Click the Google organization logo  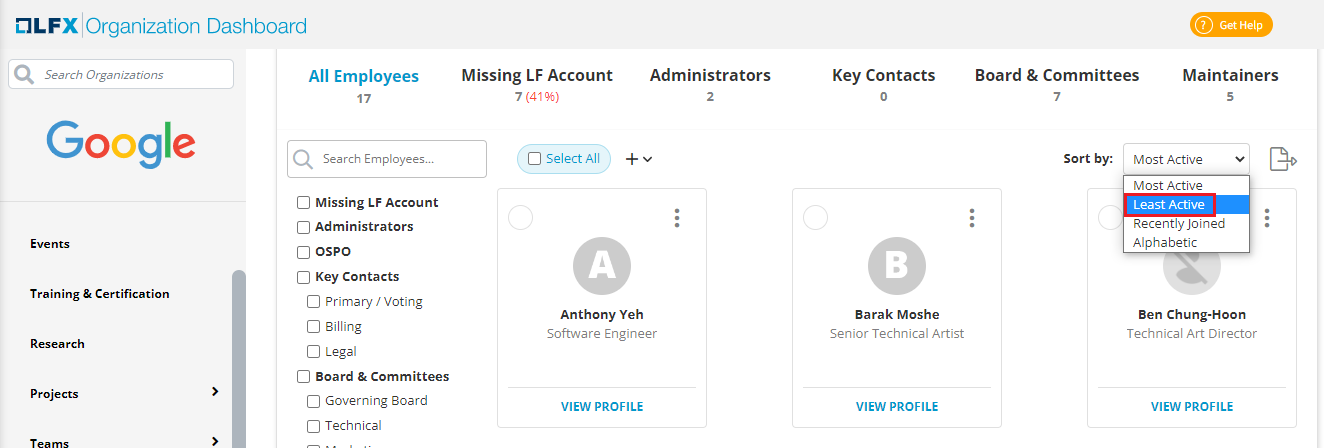tap(121, 144)
